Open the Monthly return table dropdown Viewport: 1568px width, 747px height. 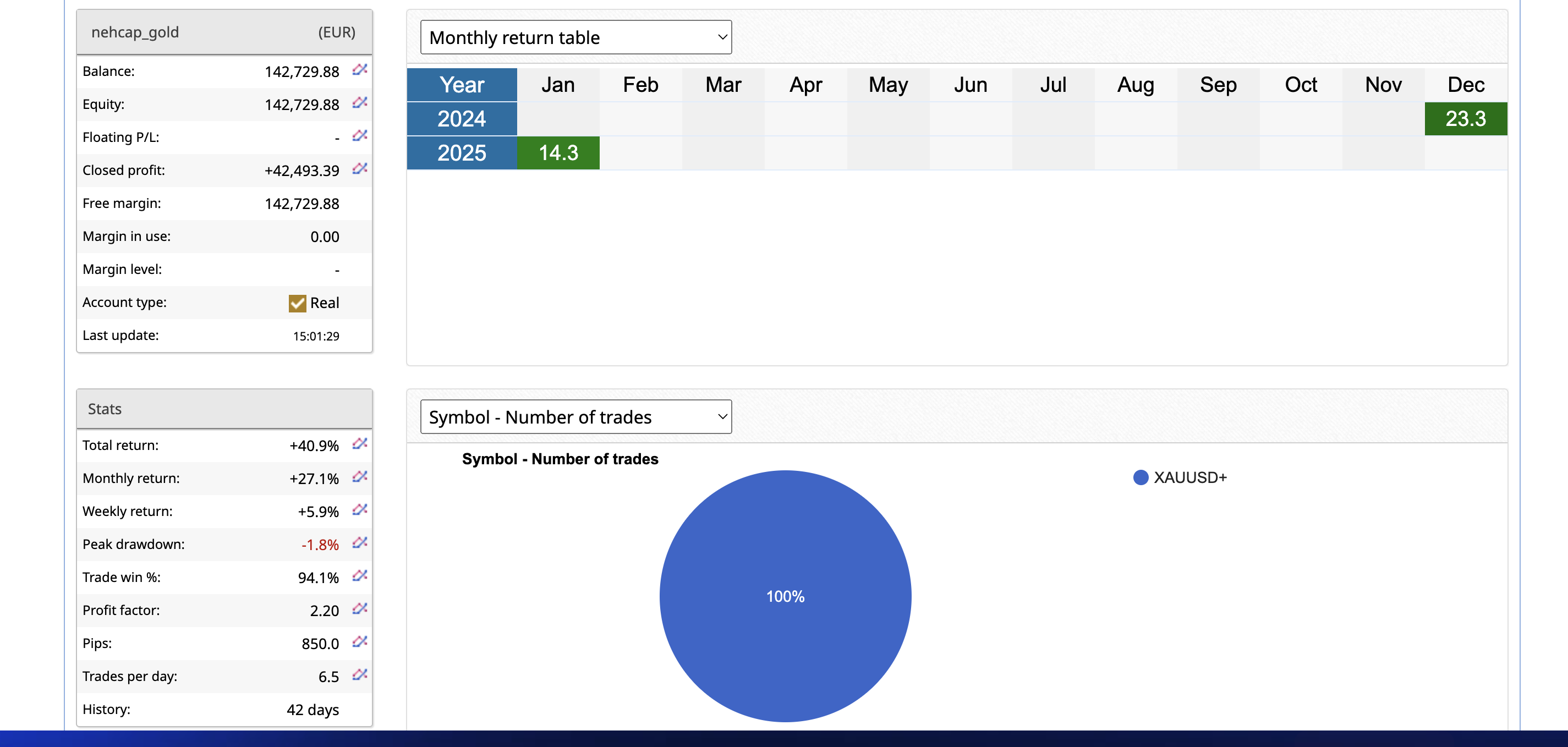click(x=575, y=38)
